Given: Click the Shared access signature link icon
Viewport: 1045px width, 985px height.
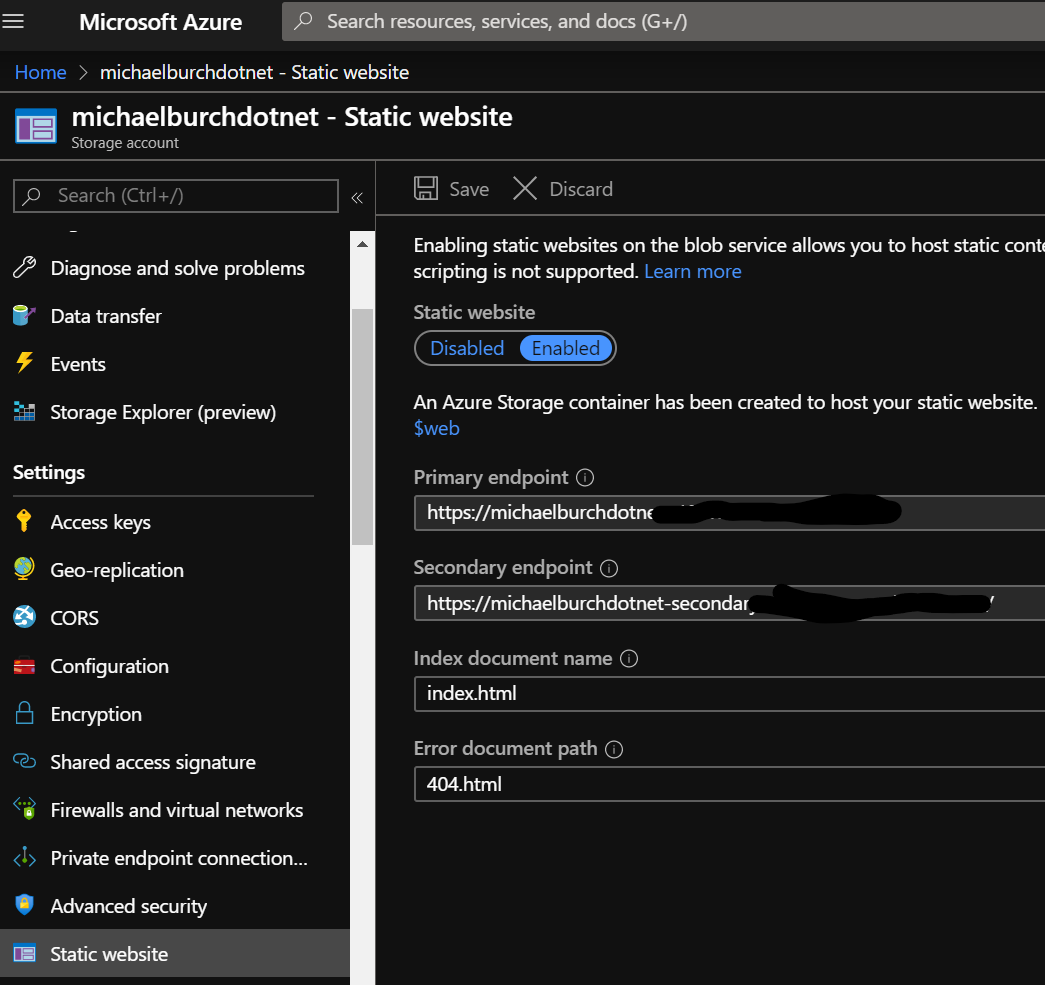Looking at the screenshot, I should [25, 761].
